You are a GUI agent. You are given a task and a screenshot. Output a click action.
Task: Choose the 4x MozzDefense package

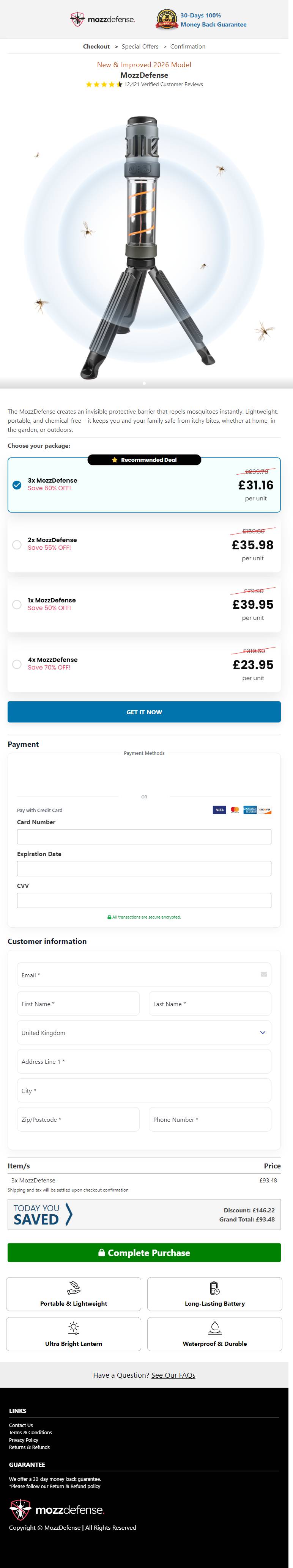pos(17,664)
